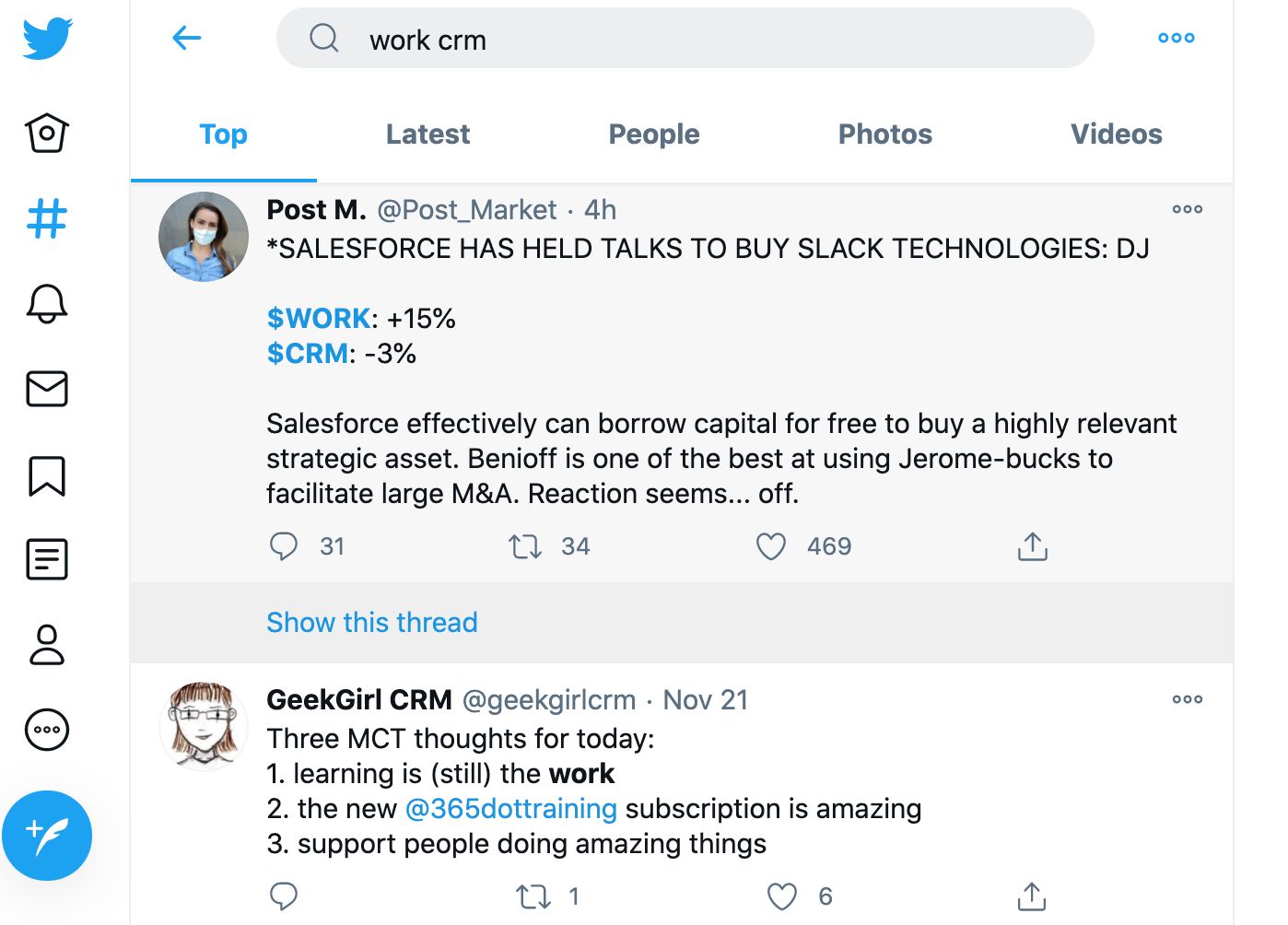The image size is (1288, 925).
Task: Retweet Post M.'s tweet
Action: coord(524,546)
